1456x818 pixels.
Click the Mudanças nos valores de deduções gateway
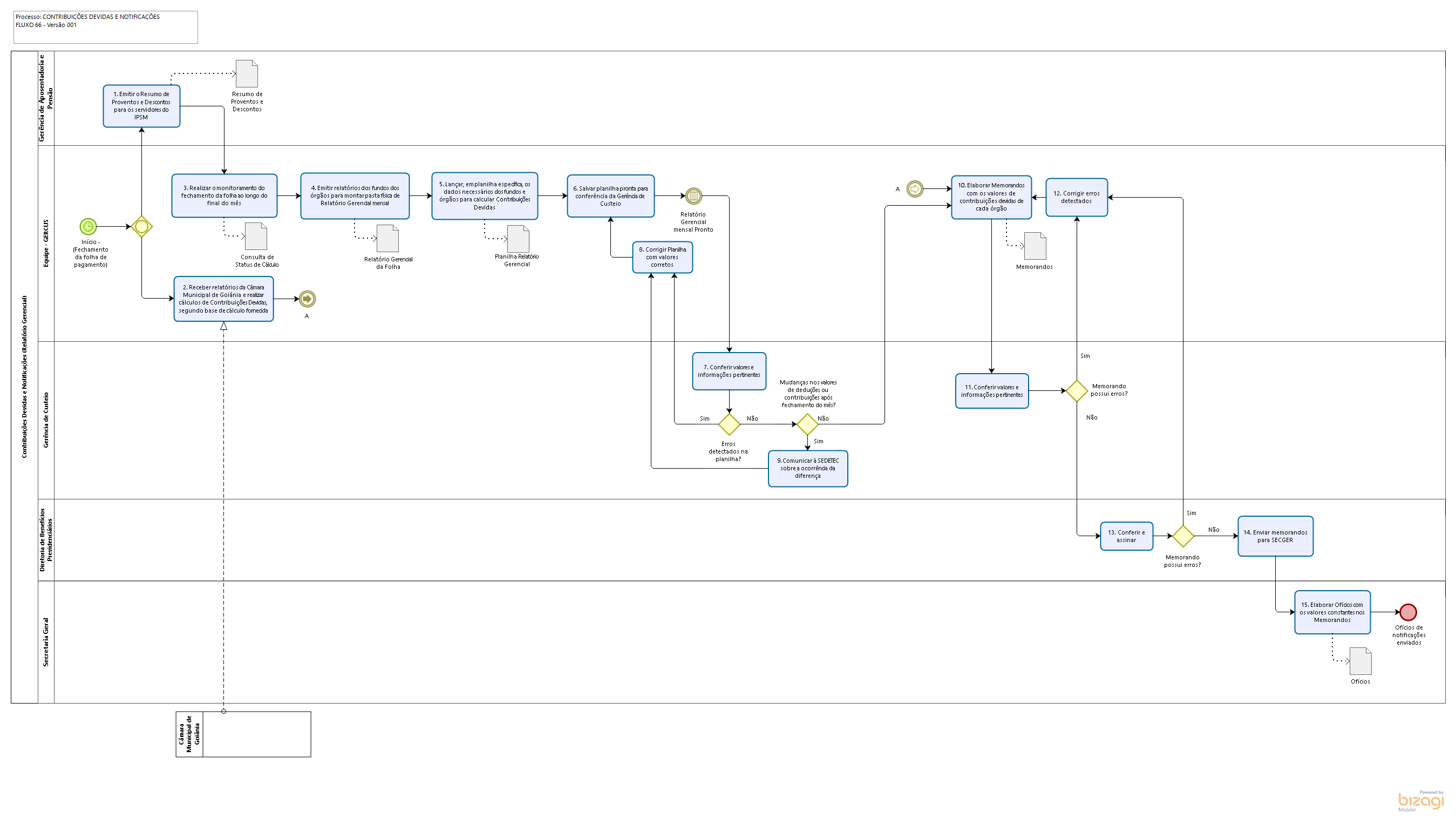coord(807,424)
